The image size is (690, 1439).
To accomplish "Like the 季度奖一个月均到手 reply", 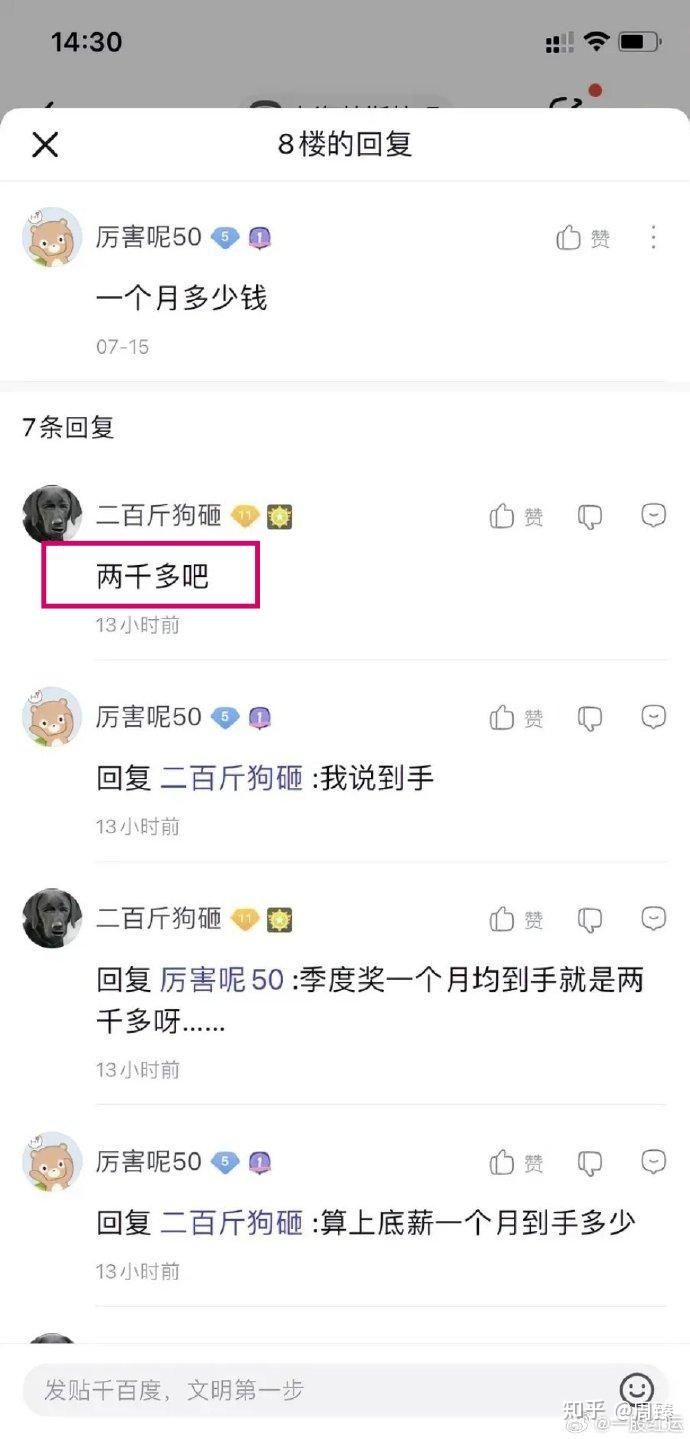I will [x=517, y=919].
